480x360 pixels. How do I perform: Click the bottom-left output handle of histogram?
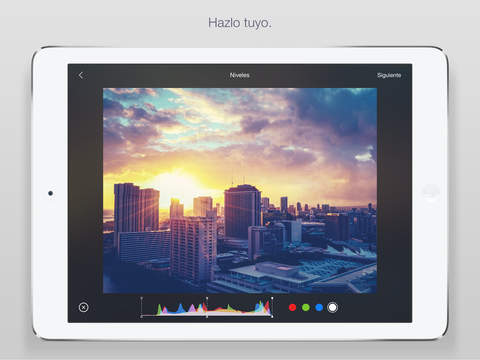(142, 316)
